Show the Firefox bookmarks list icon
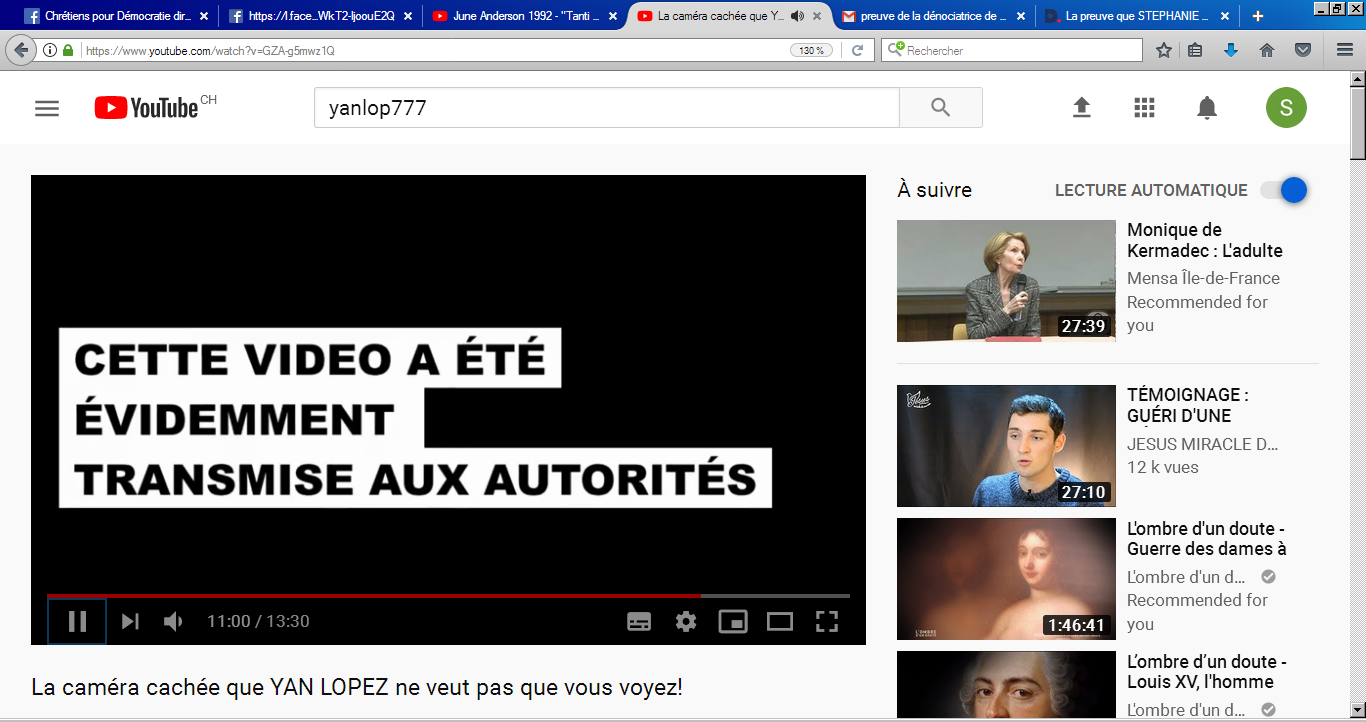1366x722 pixels. pos(1195,50)
